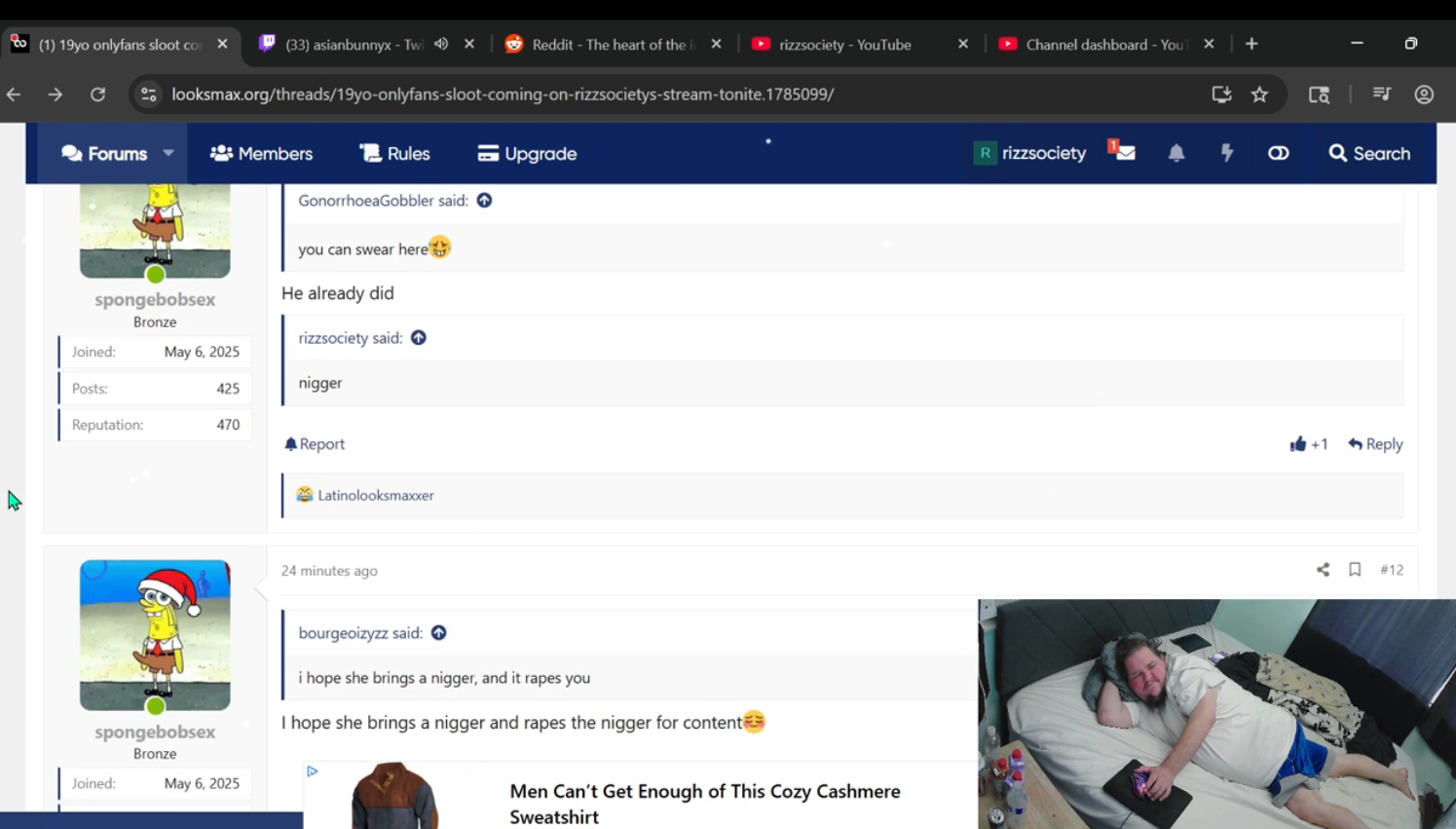Reply to the post via the Reply link
1456x829 pixels.
tap(1375, 444)
